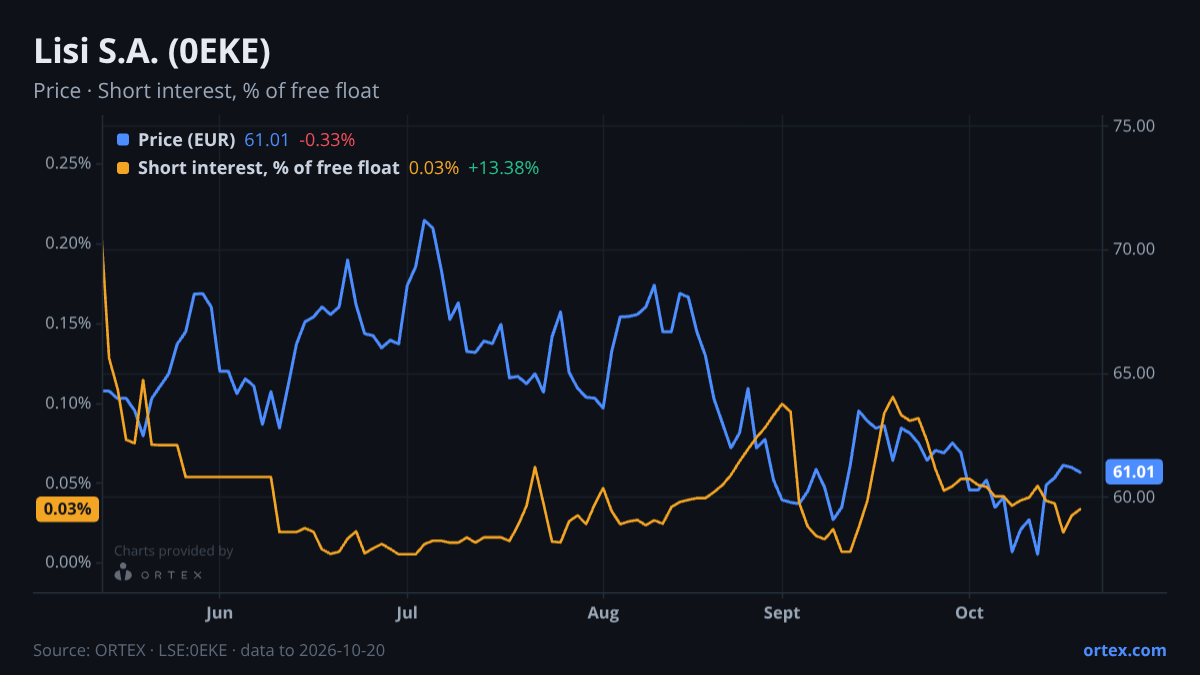Open the ortex.com link

1124,650
